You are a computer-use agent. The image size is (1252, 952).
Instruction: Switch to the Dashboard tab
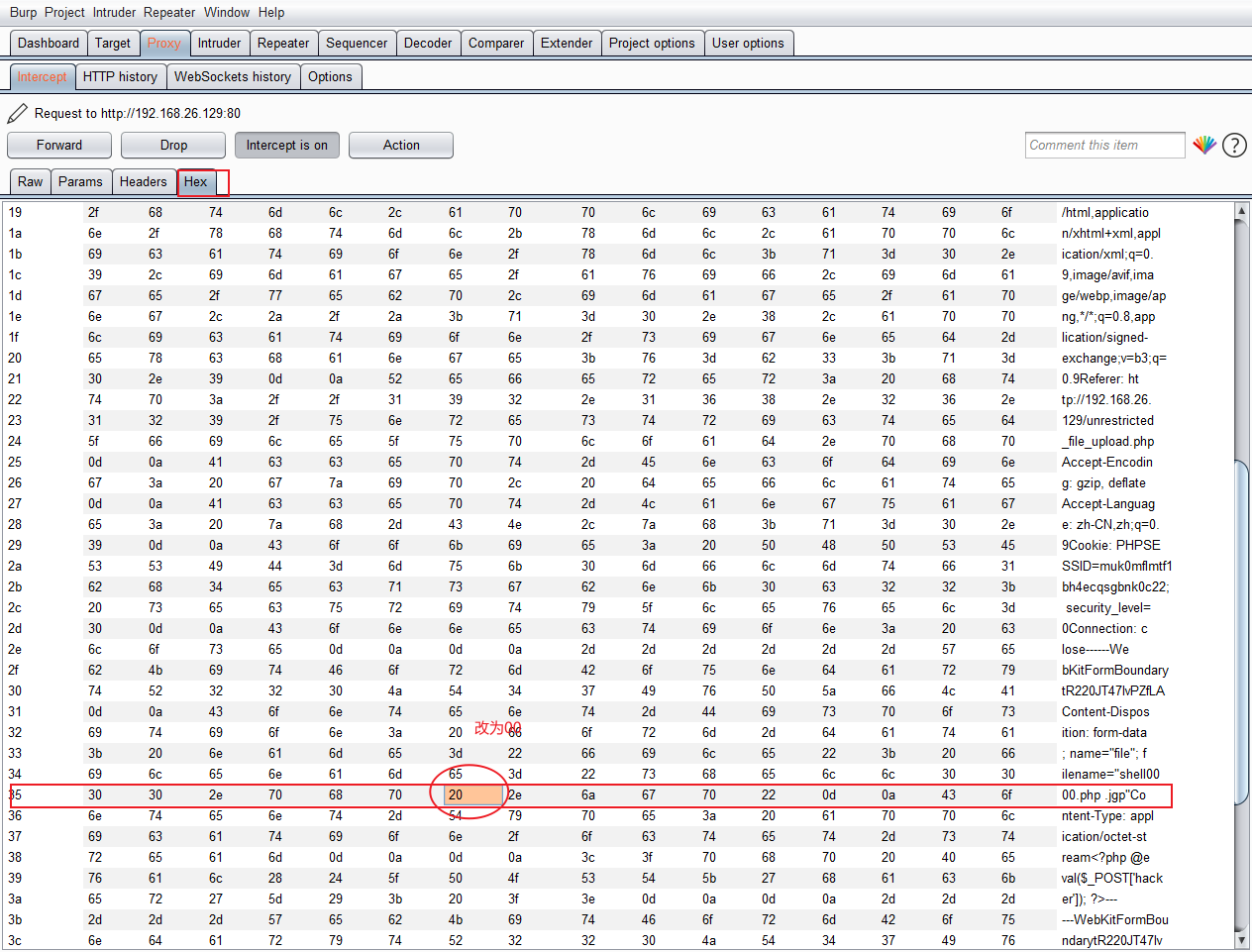point(49,43)
